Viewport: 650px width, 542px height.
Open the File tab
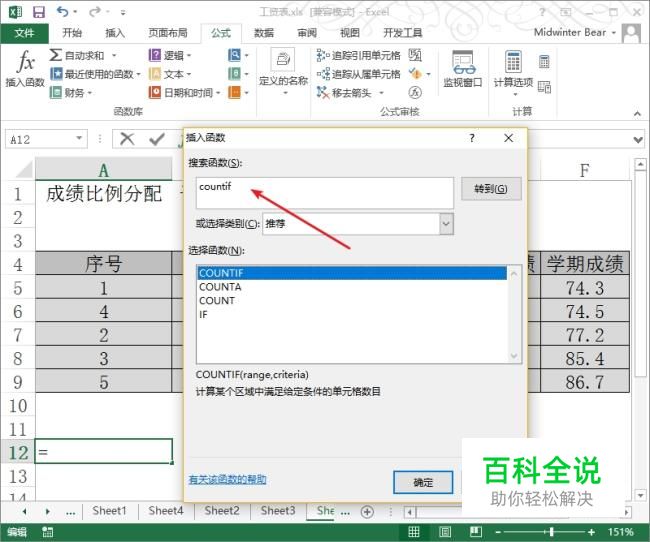point(24,33)
